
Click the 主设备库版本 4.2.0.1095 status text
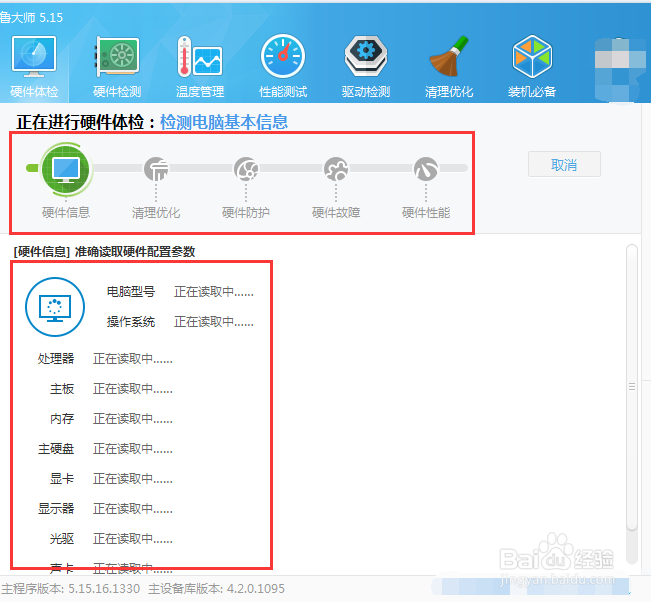pos(216,589)
